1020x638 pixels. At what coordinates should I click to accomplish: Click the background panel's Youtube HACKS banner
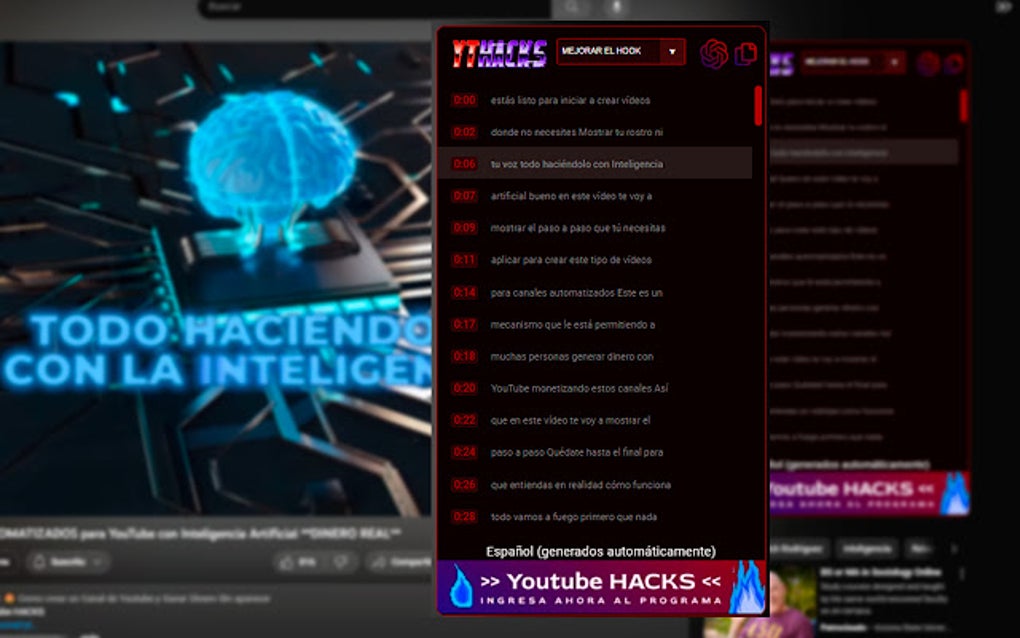point(870,494)
